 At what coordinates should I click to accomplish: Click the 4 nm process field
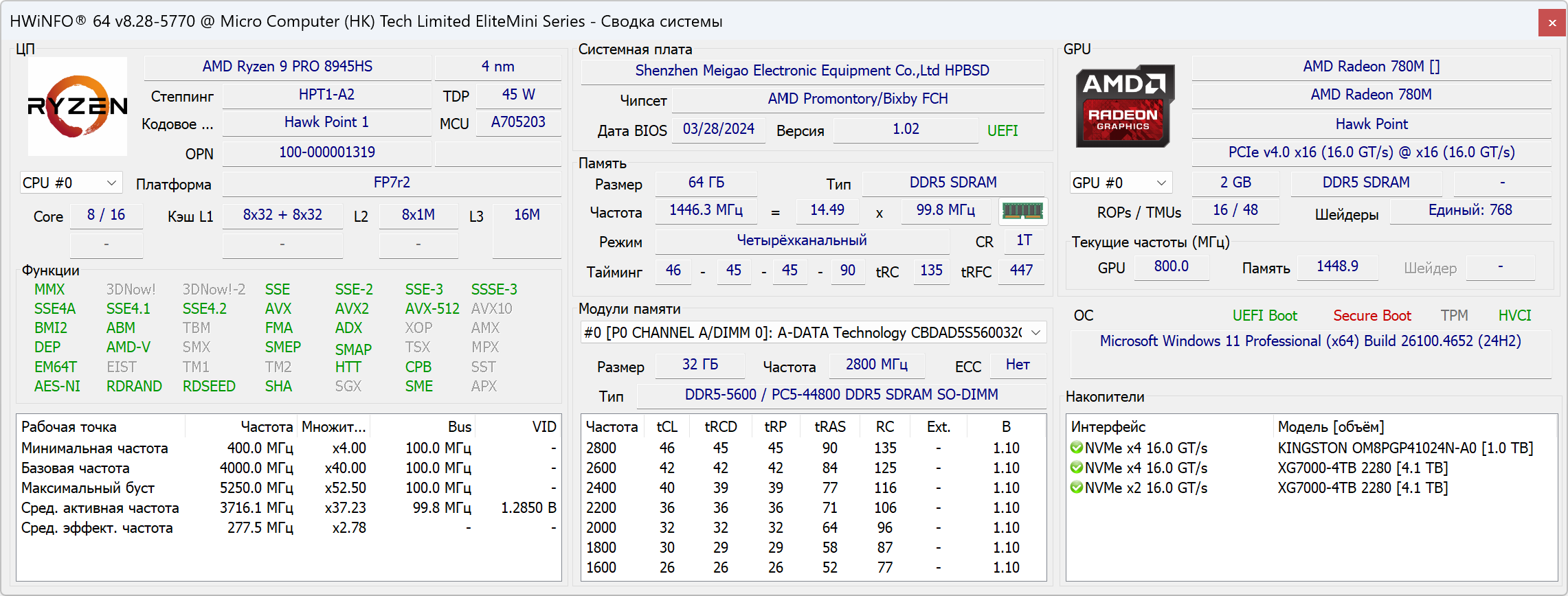click(x=498, y=67)
